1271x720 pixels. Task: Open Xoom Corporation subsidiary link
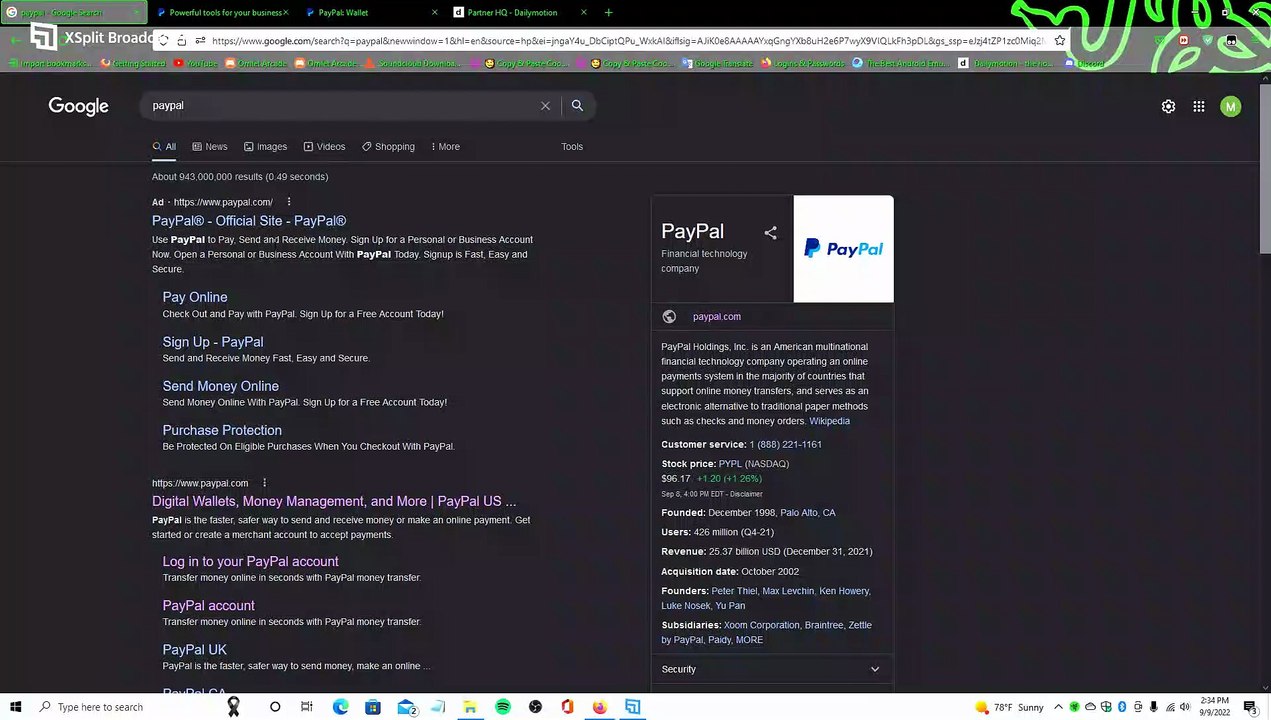coord(761,625)
